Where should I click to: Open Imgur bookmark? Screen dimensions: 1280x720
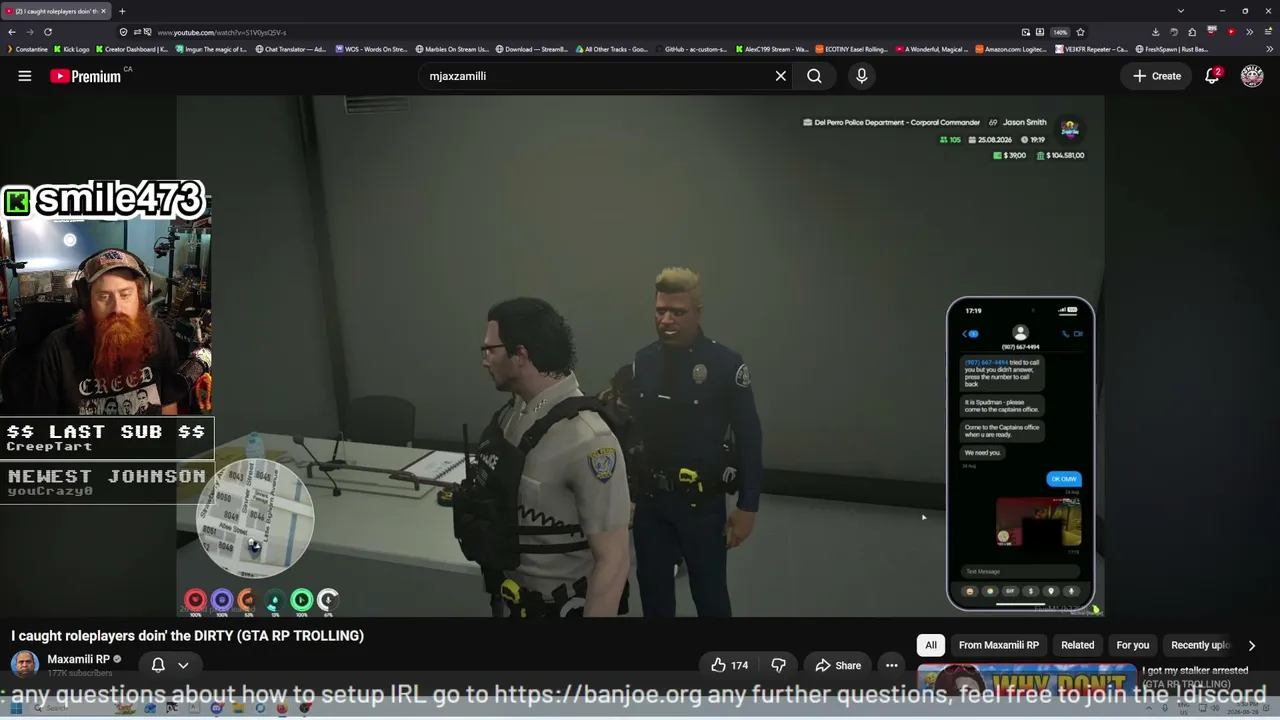tap(210, 49)
